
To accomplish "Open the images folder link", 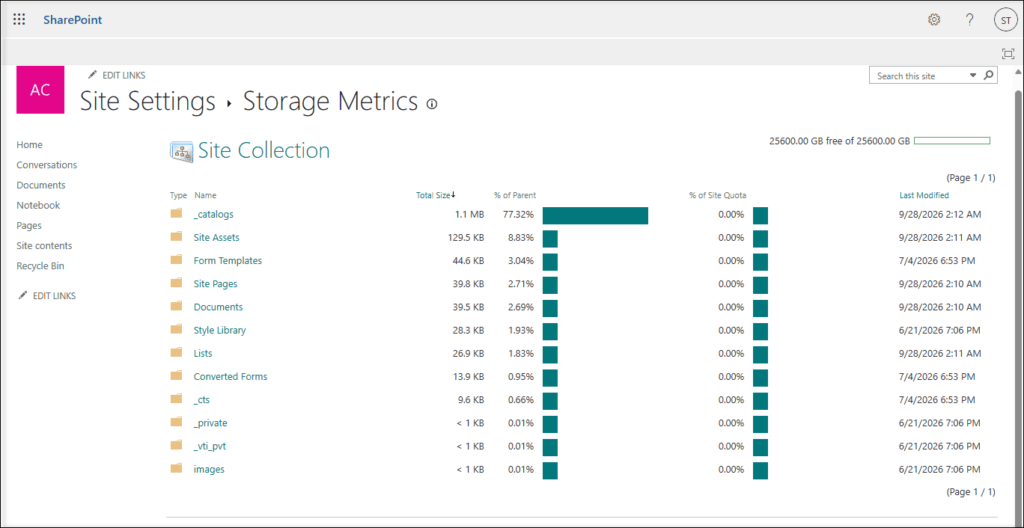I will pyautogui.click(x=209, y=469).
